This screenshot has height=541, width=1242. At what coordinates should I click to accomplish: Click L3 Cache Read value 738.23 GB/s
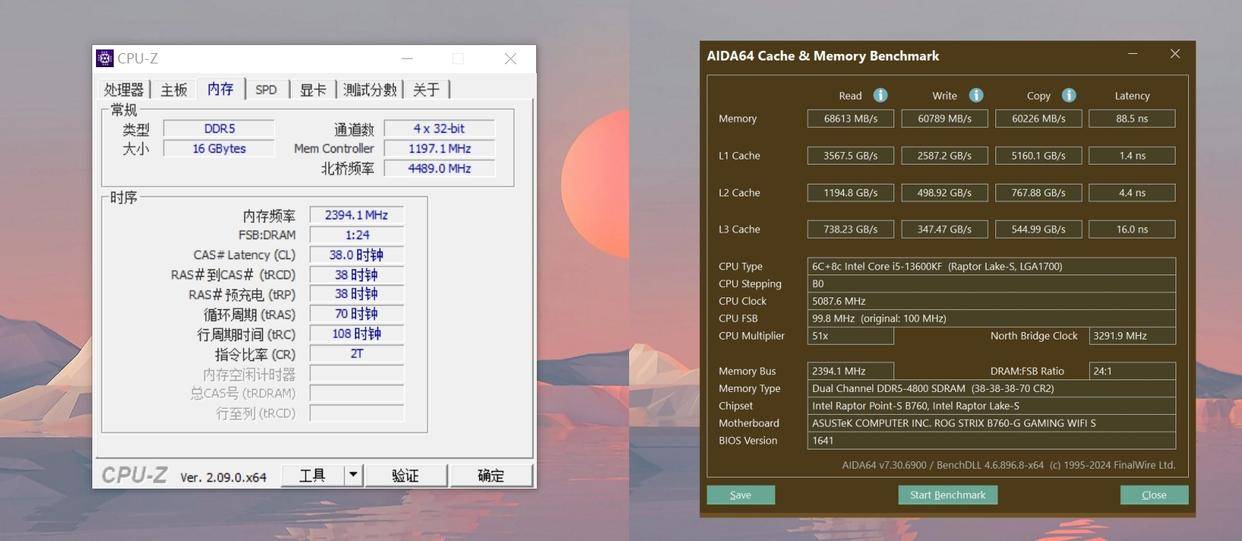851,229
